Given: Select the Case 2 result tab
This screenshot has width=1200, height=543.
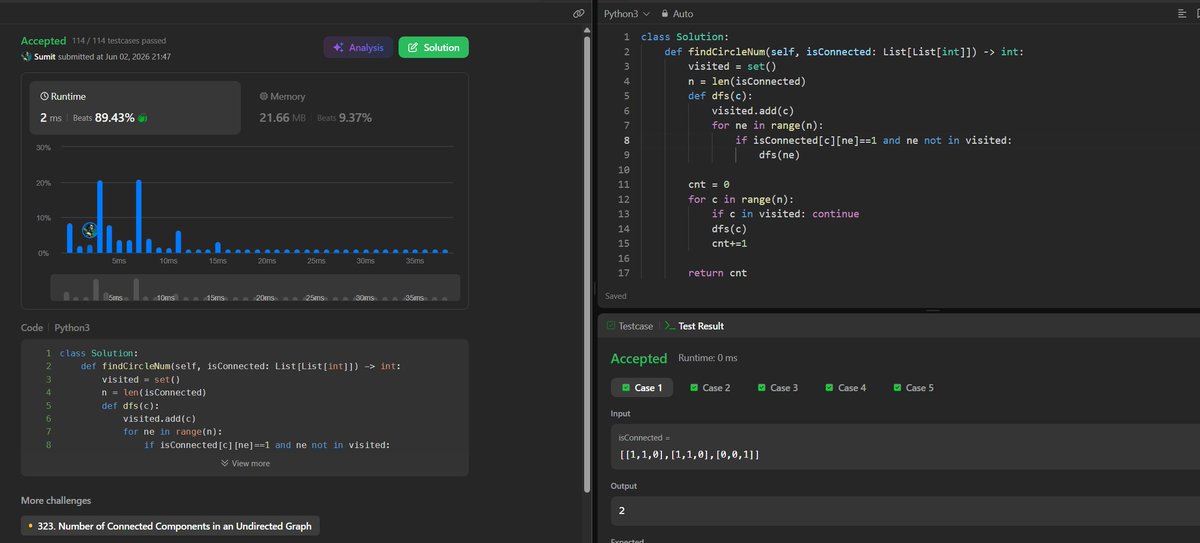Looking at the screenshot, I should pos(711,387).
